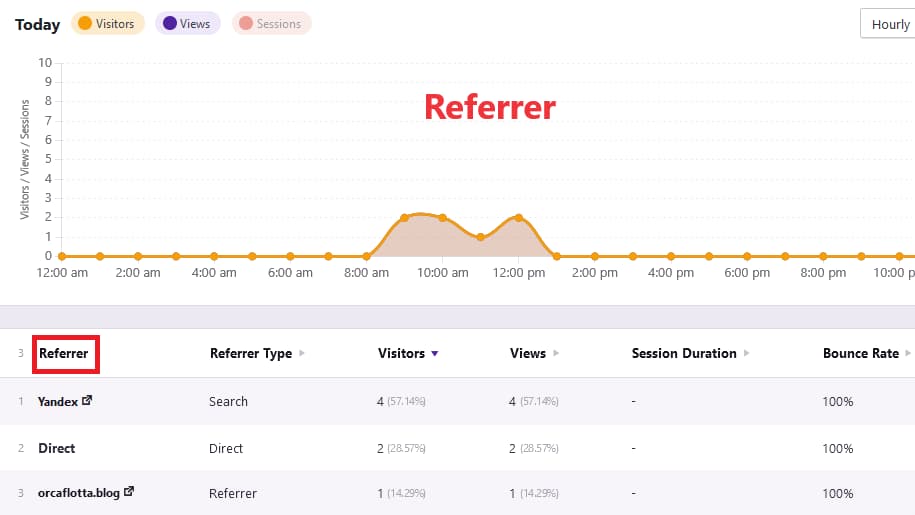Viewport: 915px width, 515px height.
Task: Click the Referrer Type sort arrow
Action: [302, 354]
